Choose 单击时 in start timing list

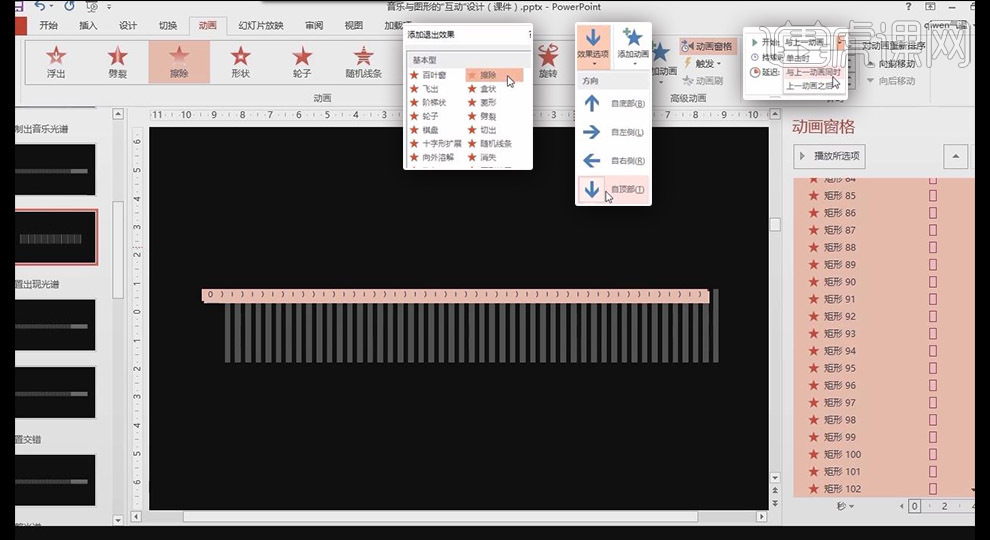pos(799,58)
